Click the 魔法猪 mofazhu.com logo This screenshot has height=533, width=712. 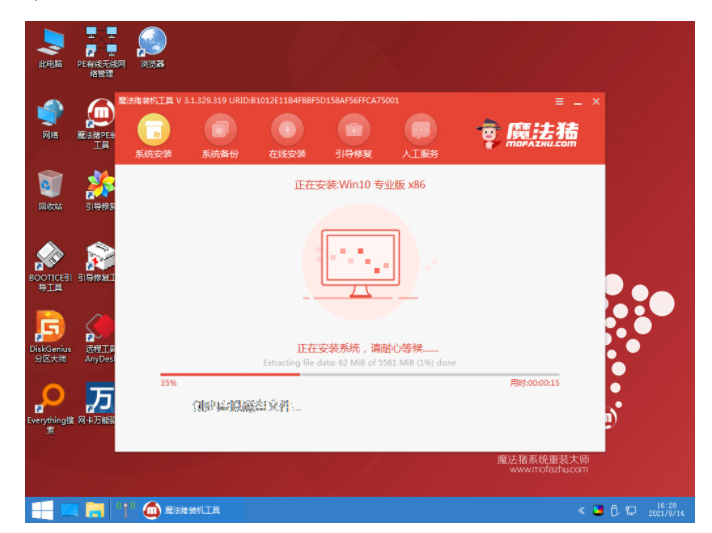point(528,132)
